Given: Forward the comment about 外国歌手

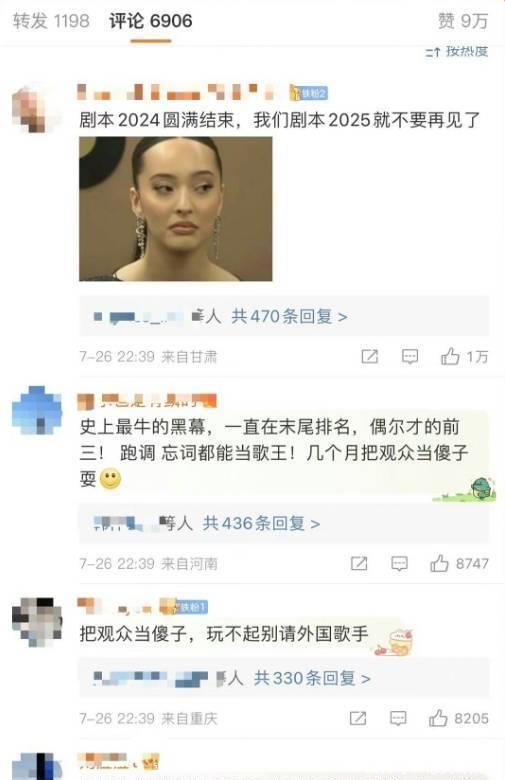Looking at the screenshot, I should tap(358, 718).
